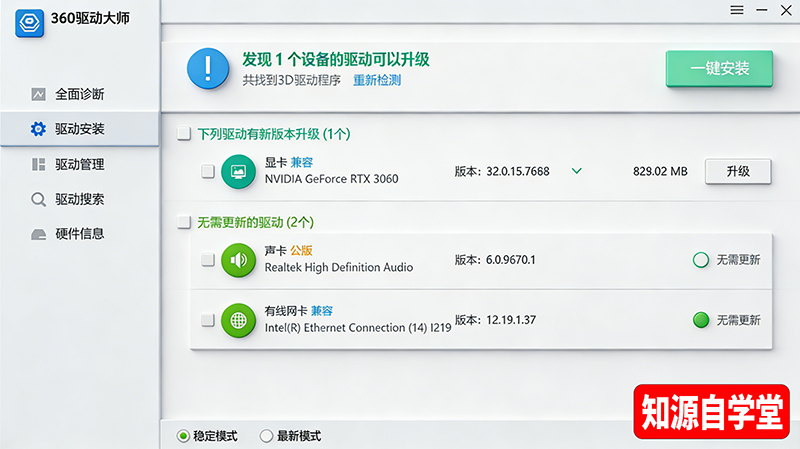Click the 有线网卡 globe icon
The width and height of the screenshot is (800, 449).
239,320
